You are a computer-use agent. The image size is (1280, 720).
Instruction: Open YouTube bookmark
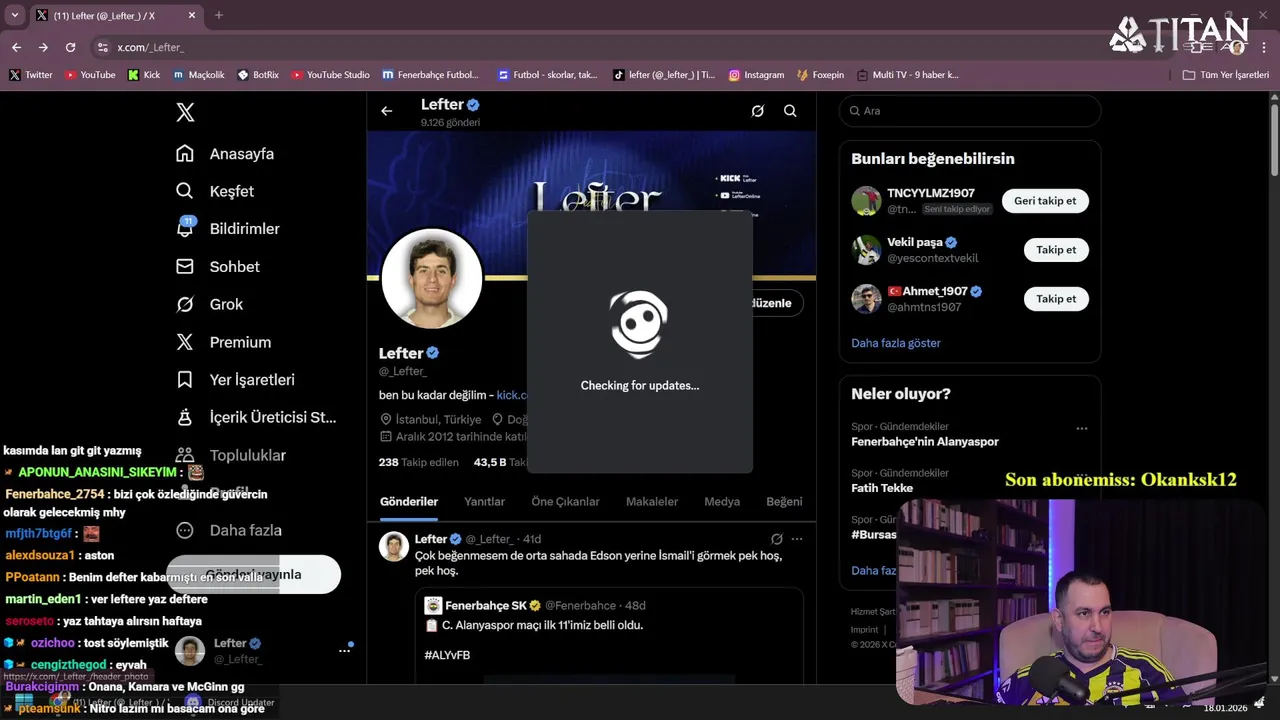(90, 75)
